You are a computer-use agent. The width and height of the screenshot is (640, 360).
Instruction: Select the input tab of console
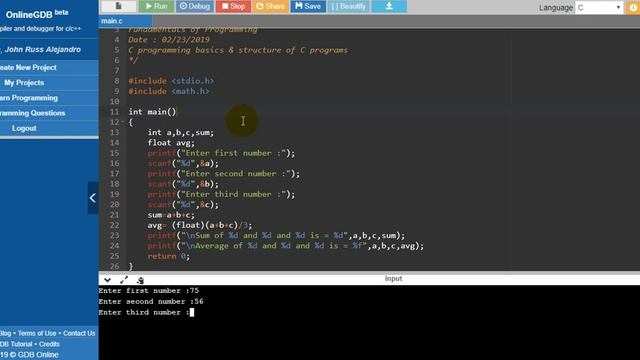[393, 278]
